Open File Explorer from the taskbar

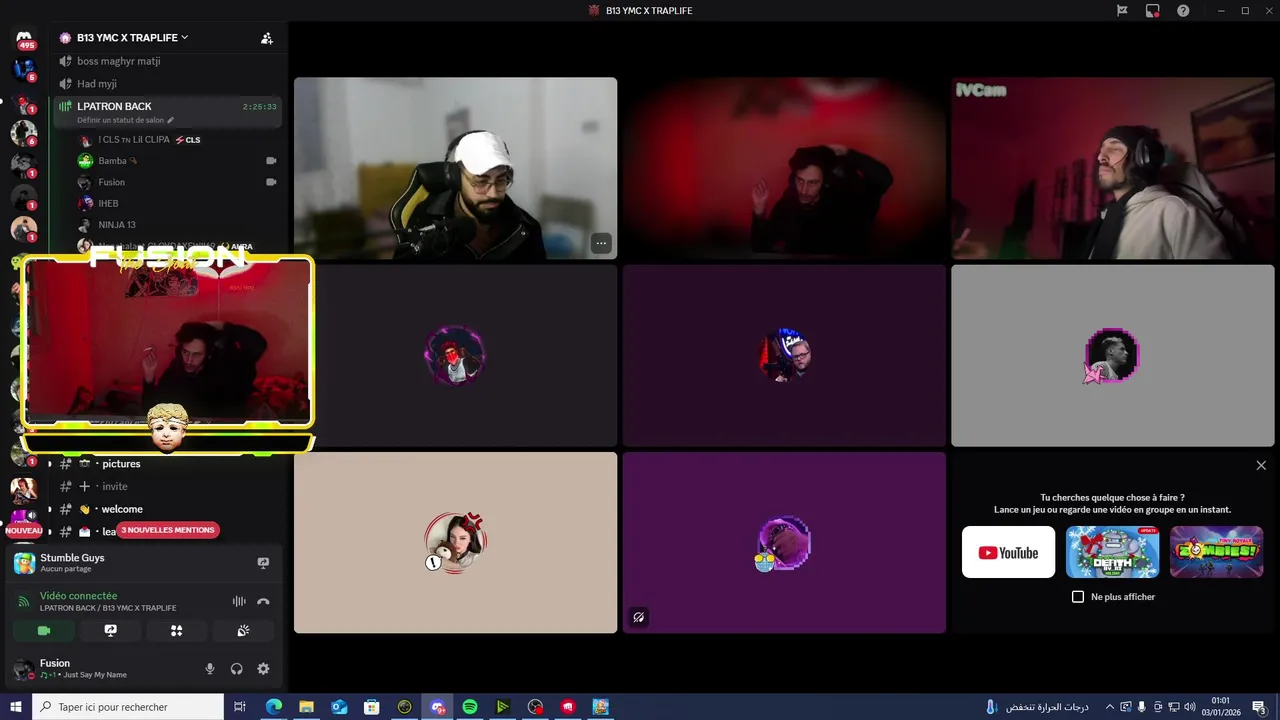307,707
